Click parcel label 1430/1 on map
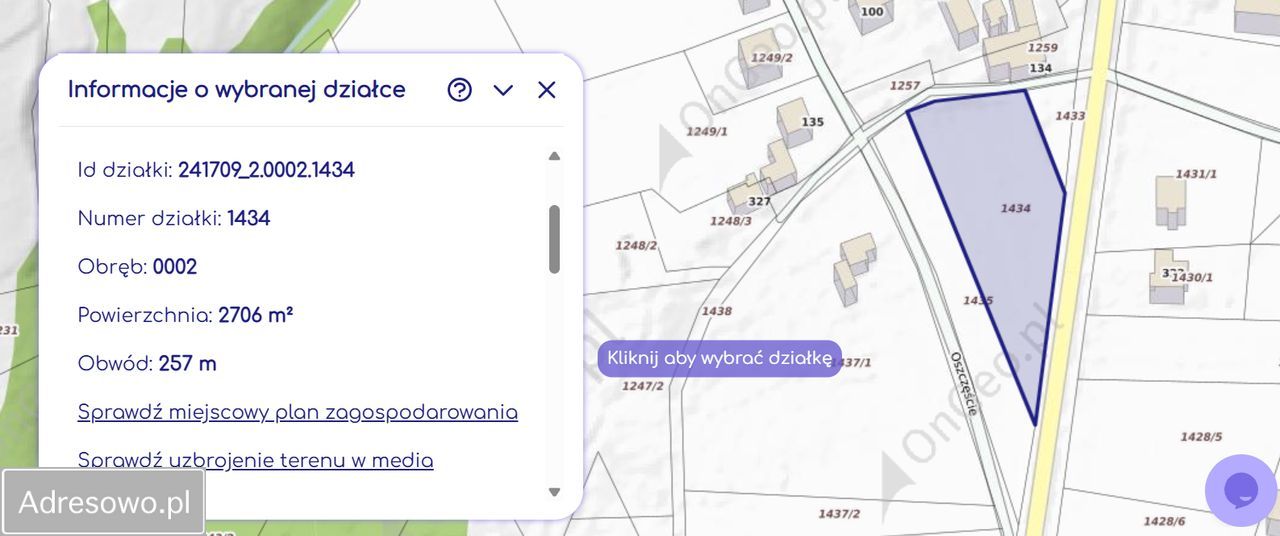 [1192, 277]
